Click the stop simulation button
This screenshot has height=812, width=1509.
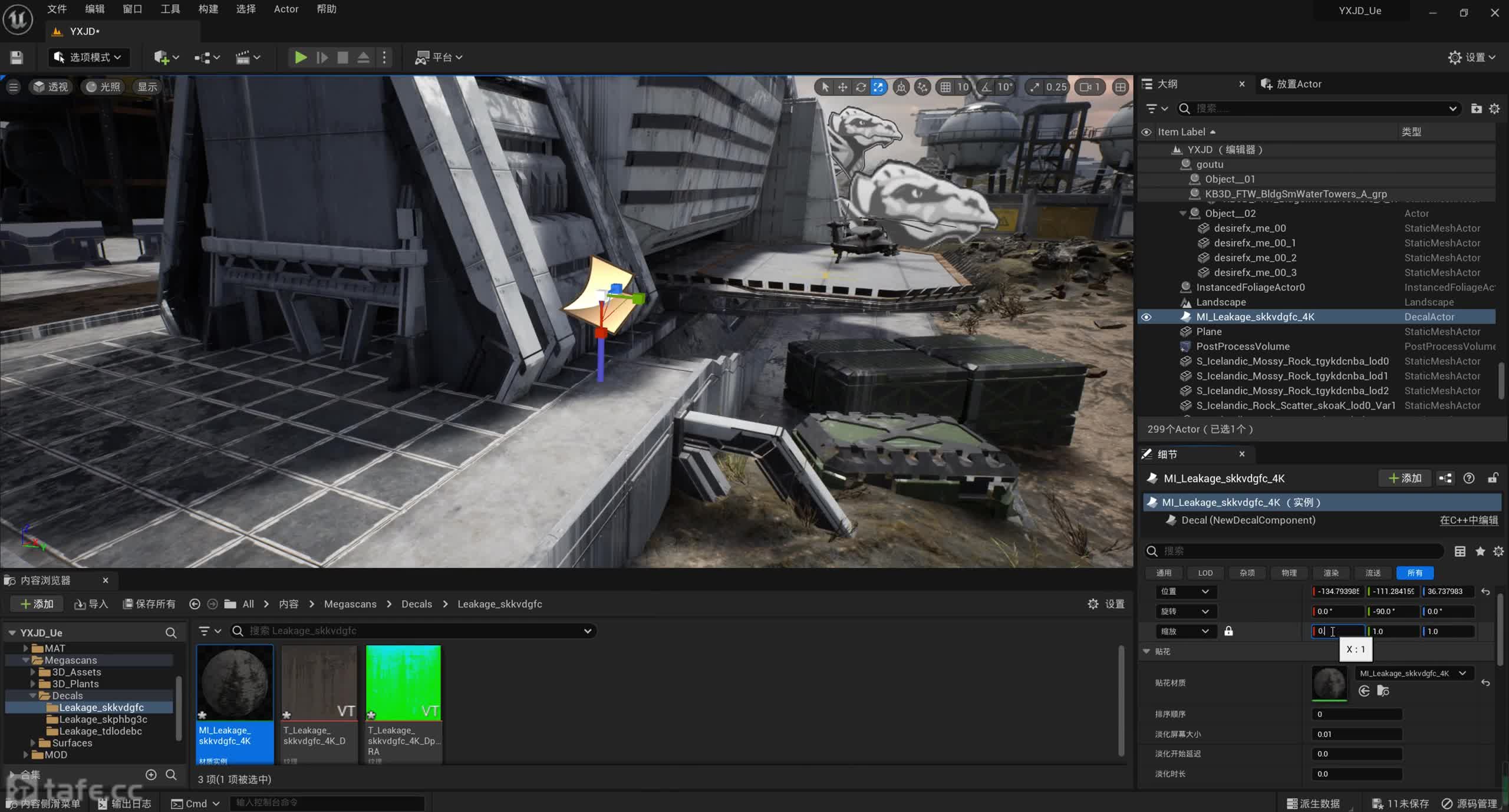click(342, 57)
